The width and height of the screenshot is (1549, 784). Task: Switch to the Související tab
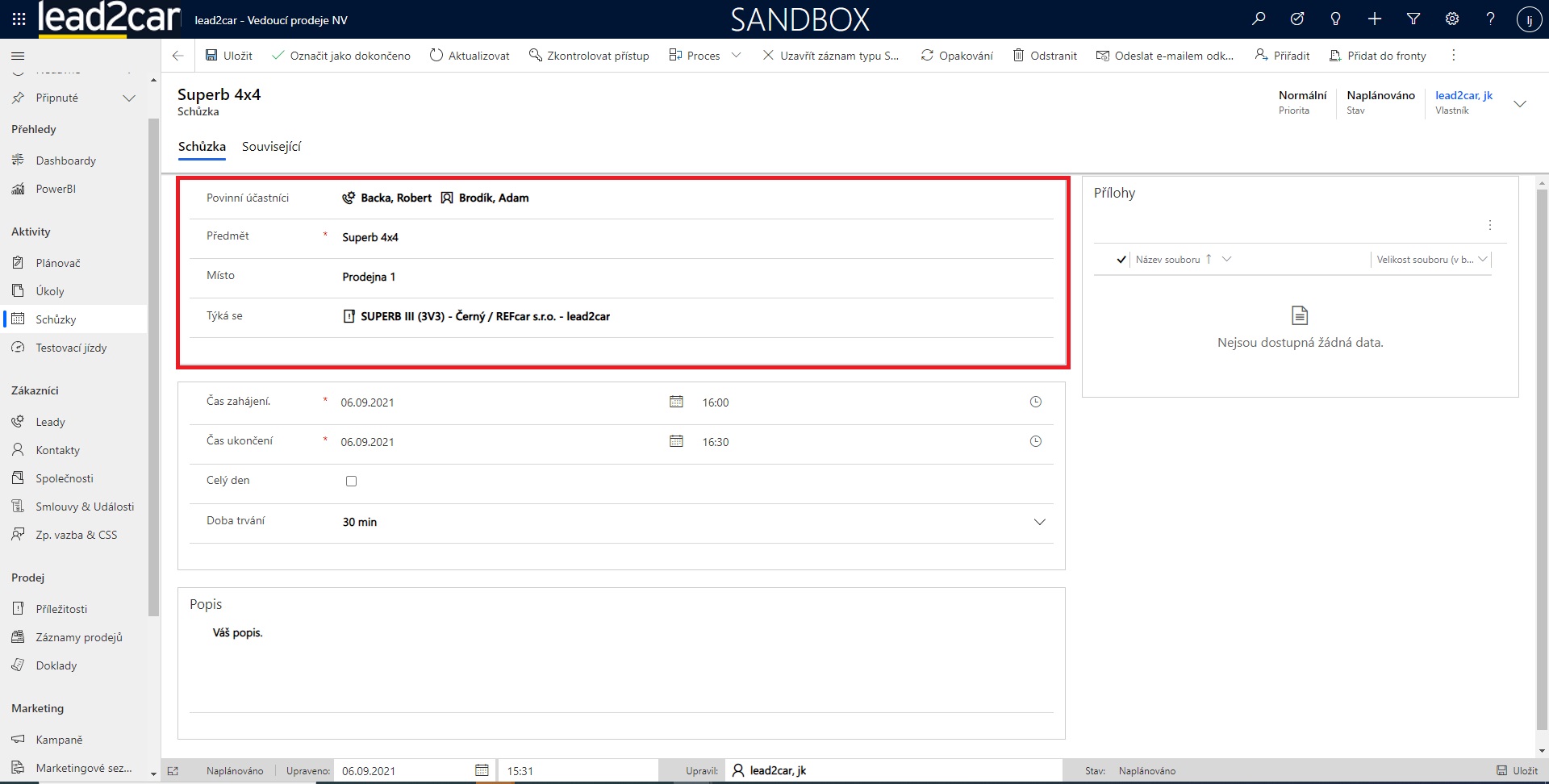271,147
